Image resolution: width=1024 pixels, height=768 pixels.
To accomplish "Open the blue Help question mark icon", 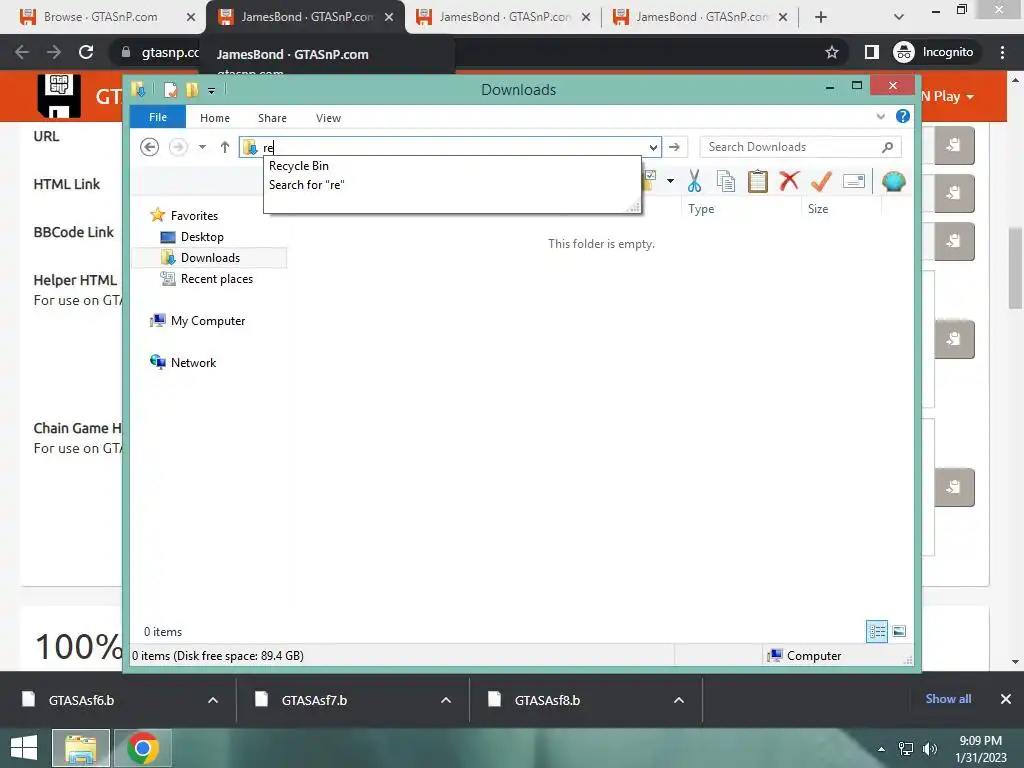I will 903,116.
